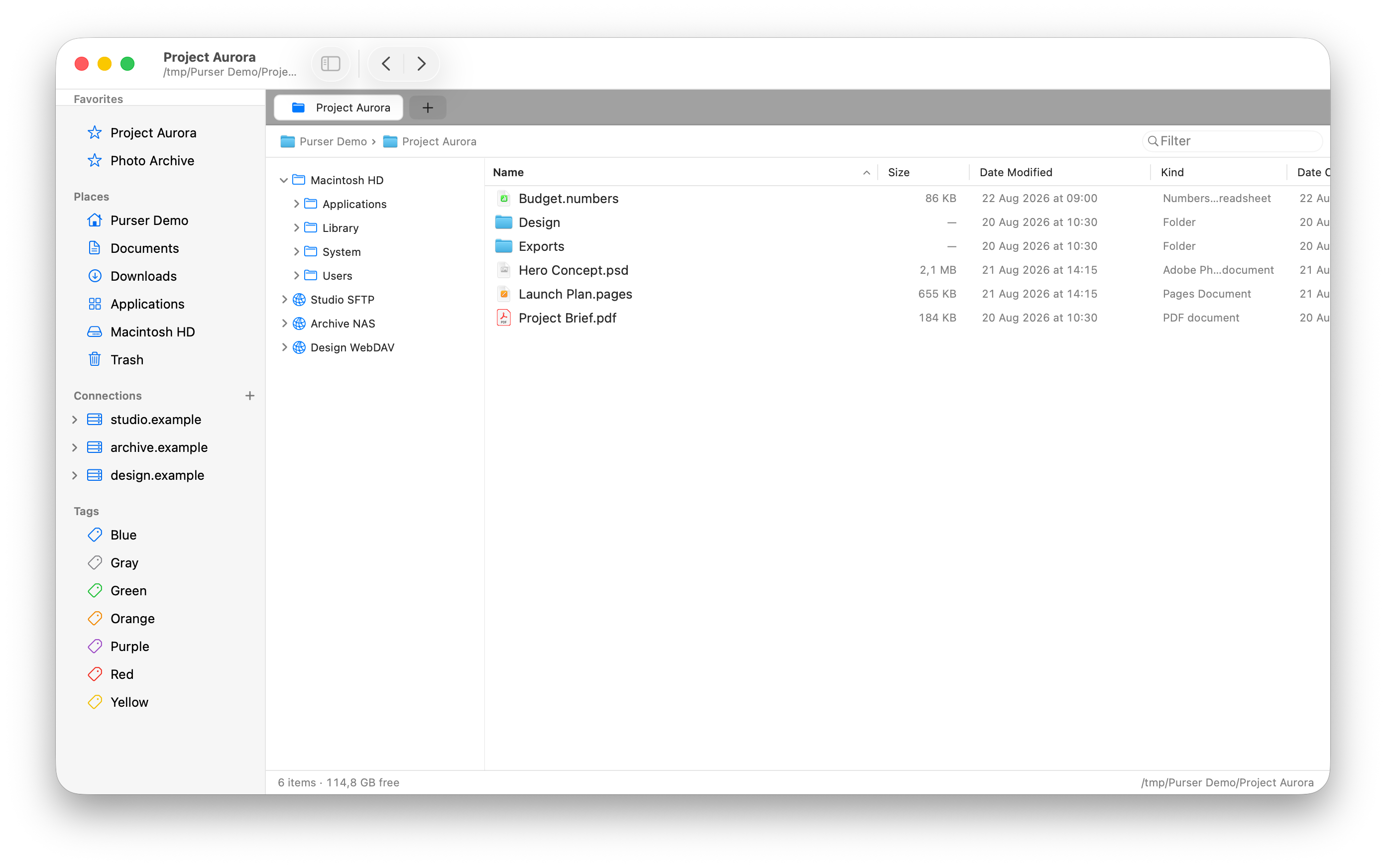This screenshot has width=1386, height=868.
Task: Sort by Name column header
Action: 682,172
